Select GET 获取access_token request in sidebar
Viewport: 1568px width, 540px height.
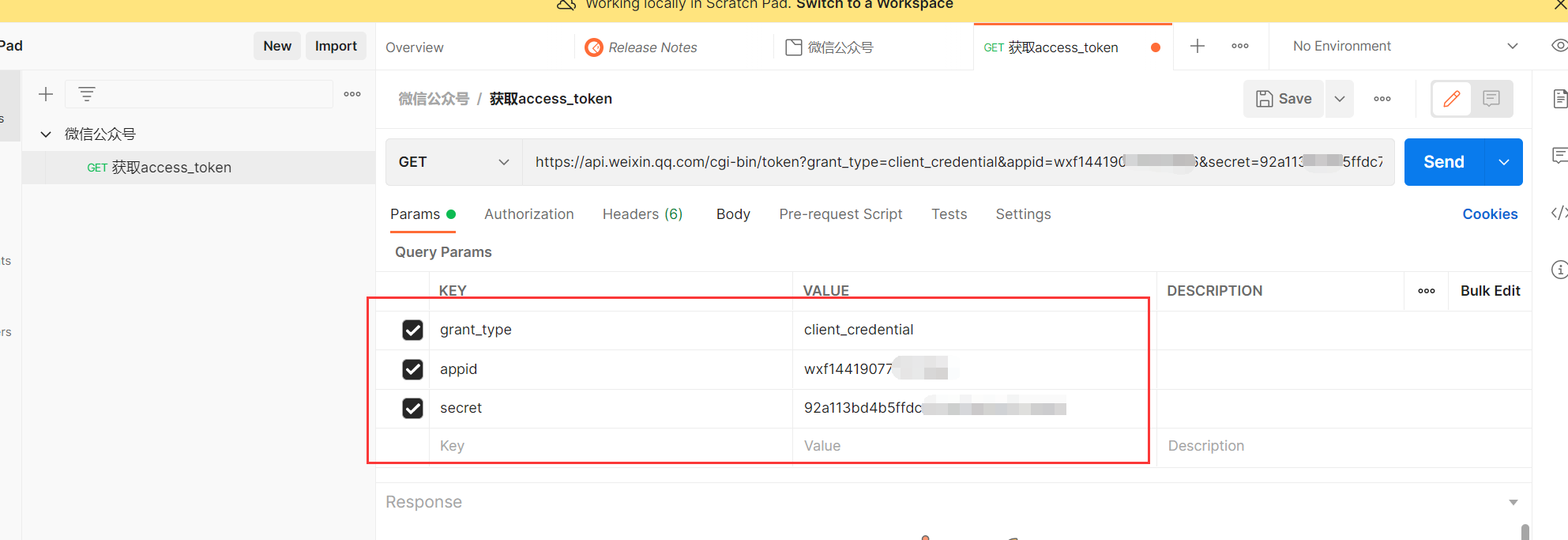click(198, 168)
